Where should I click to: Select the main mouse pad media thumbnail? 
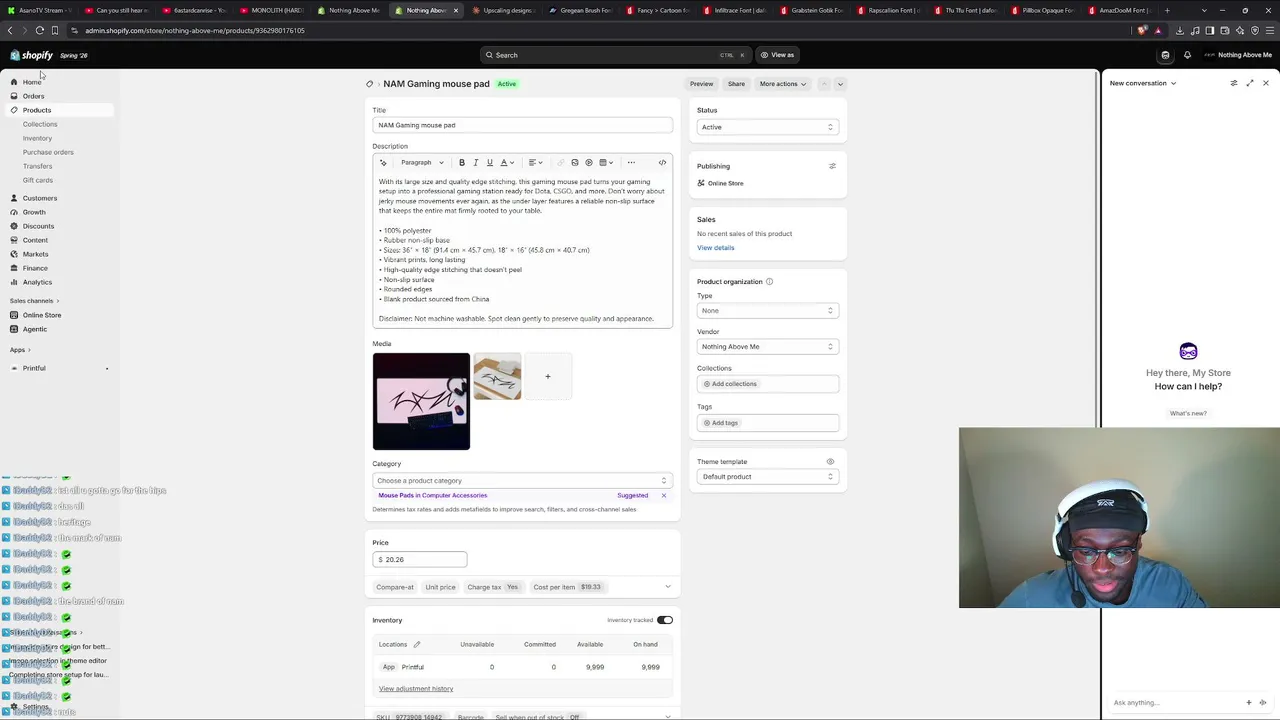click(421, 401)
